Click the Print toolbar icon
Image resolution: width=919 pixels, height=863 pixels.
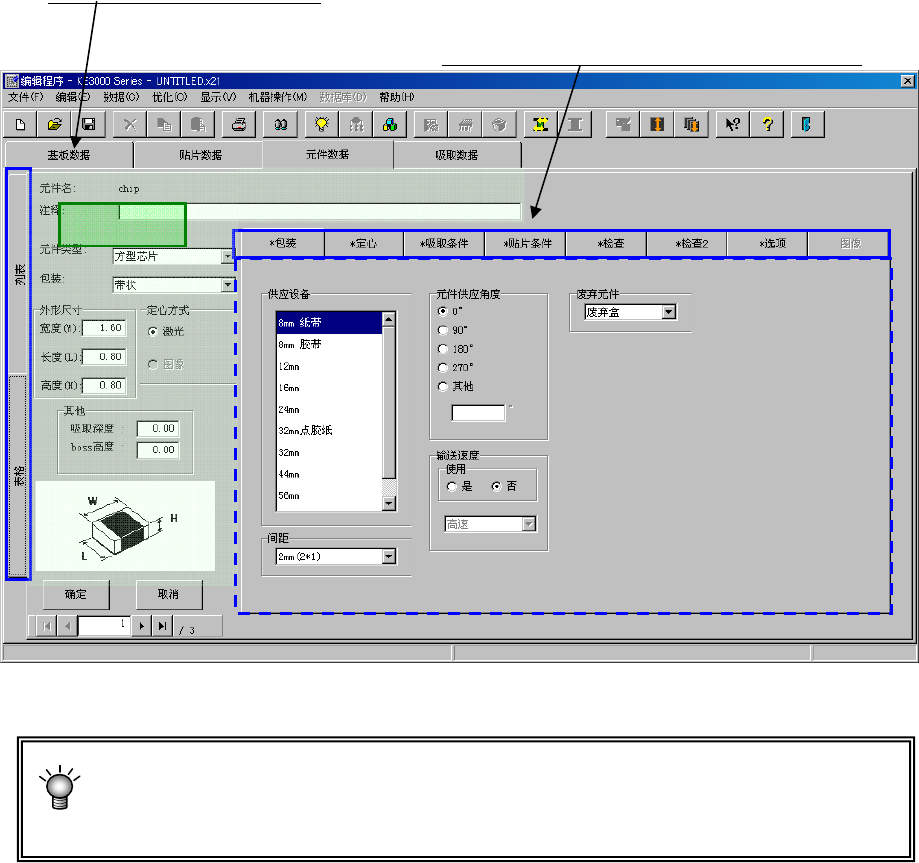[x=239, y=124]
